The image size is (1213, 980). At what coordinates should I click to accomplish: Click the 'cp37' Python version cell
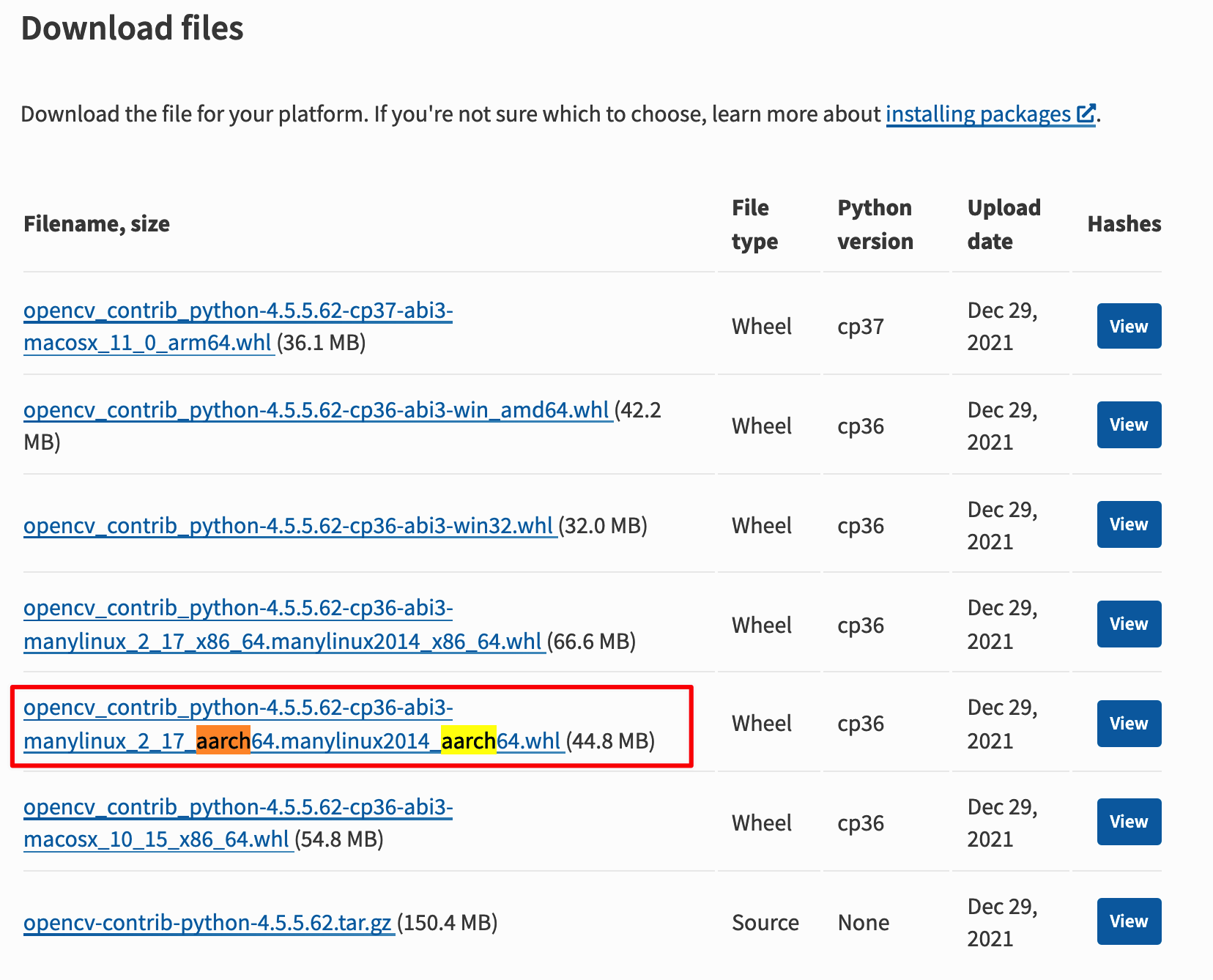(861, 327)
